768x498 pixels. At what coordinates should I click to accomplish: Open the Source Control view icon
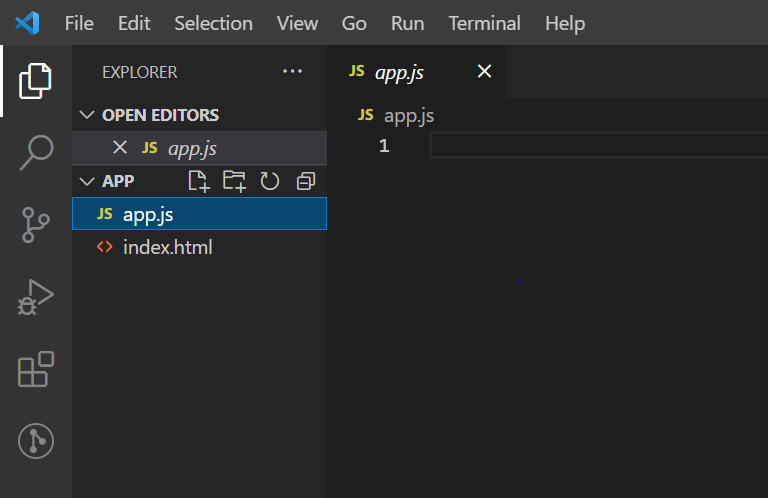pos(36,225)
